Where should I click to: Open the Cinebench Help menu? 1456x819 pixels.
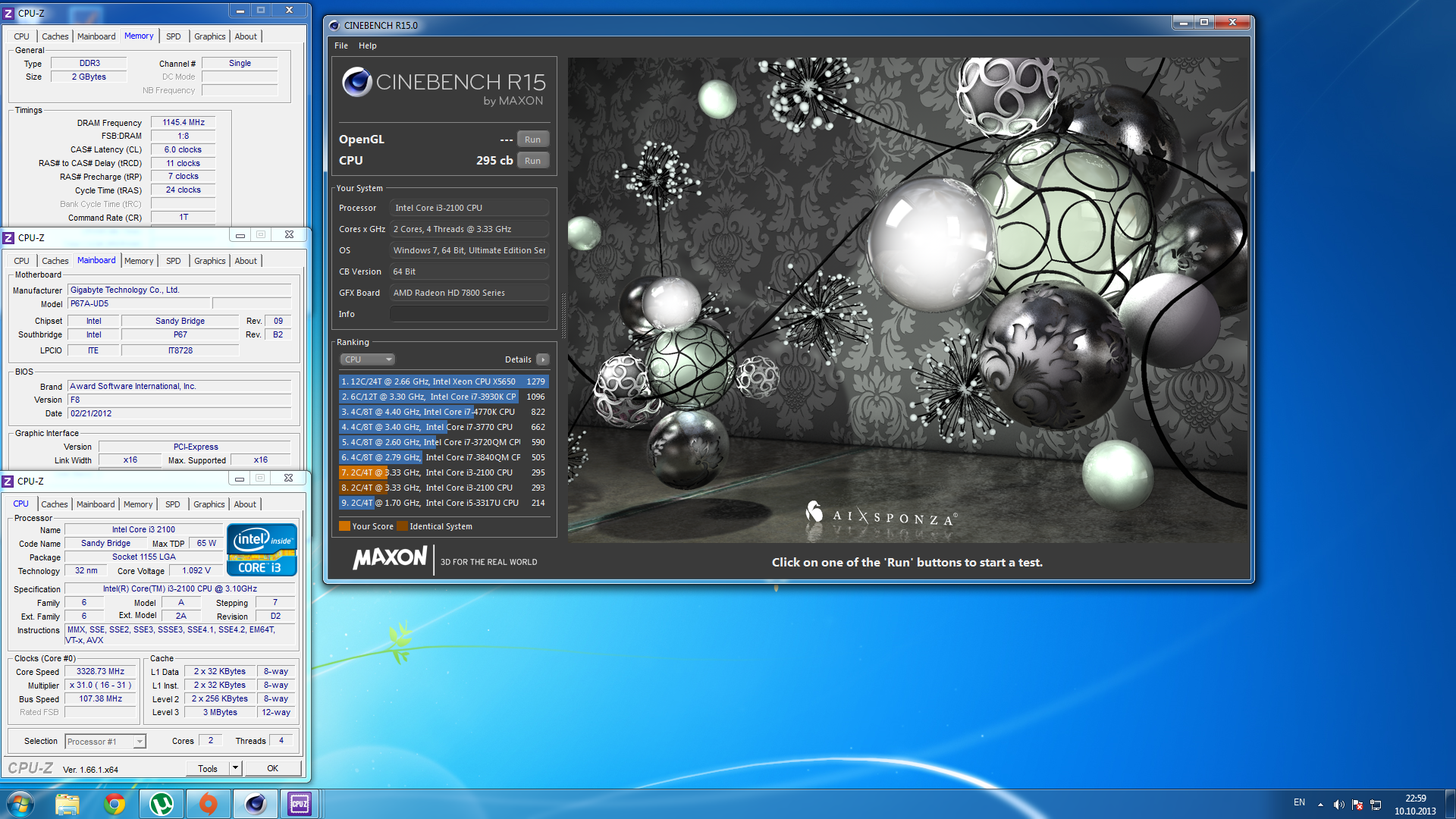[x=368, y=45]
